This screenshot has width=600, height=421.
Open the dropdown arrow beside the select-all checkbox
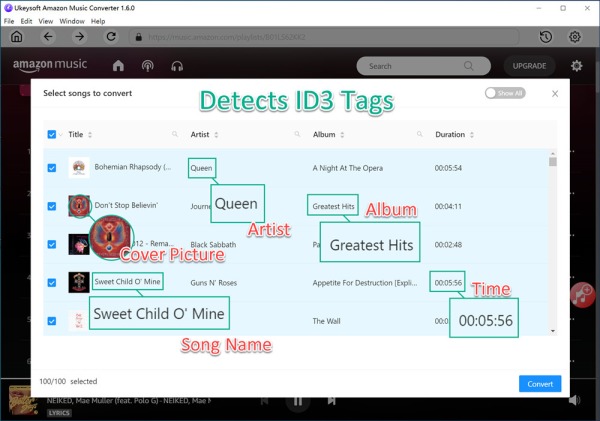click(60, 135)
